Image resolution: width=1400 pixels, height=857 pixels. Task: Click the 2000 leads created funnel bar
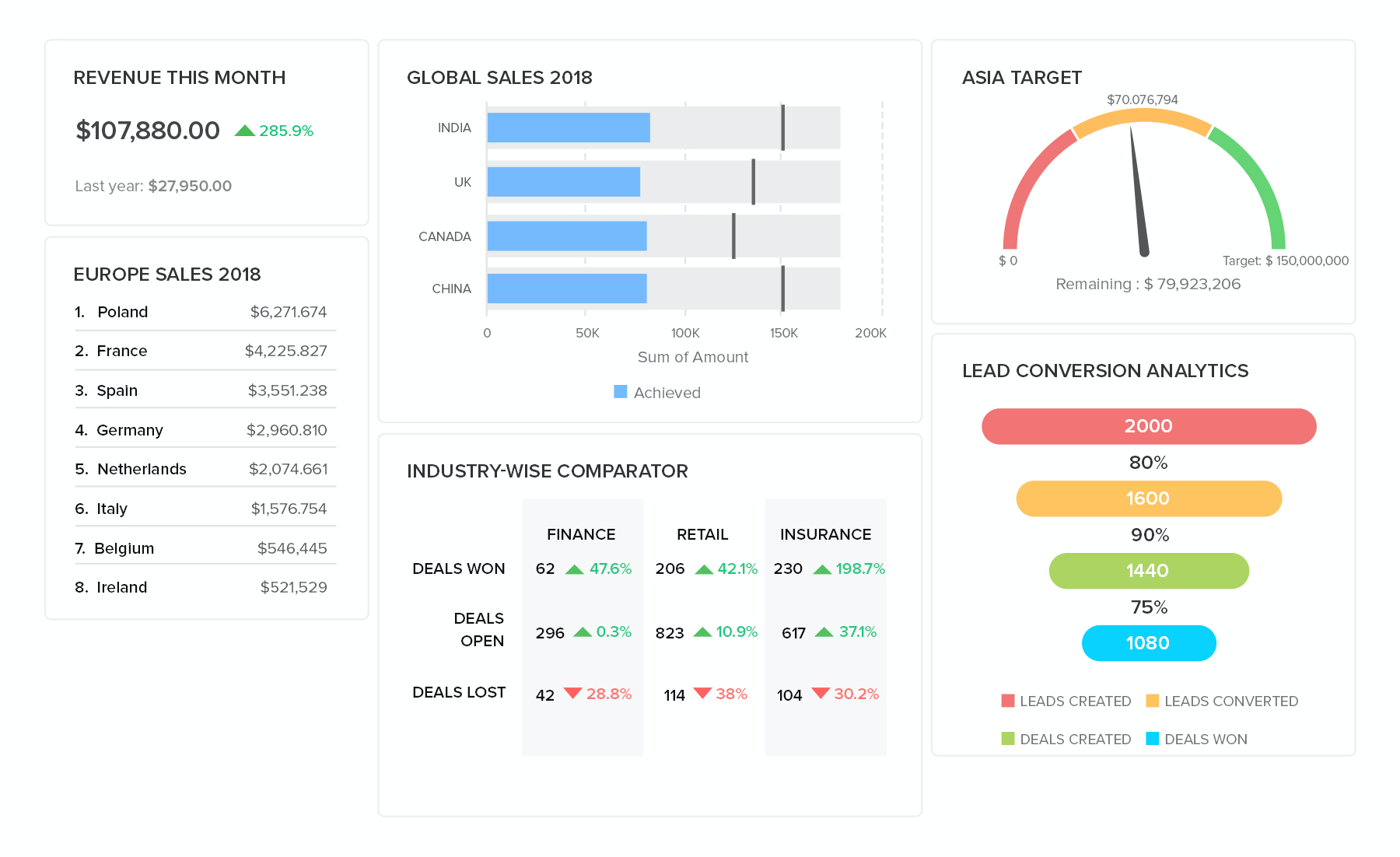tap(1148, 426)
